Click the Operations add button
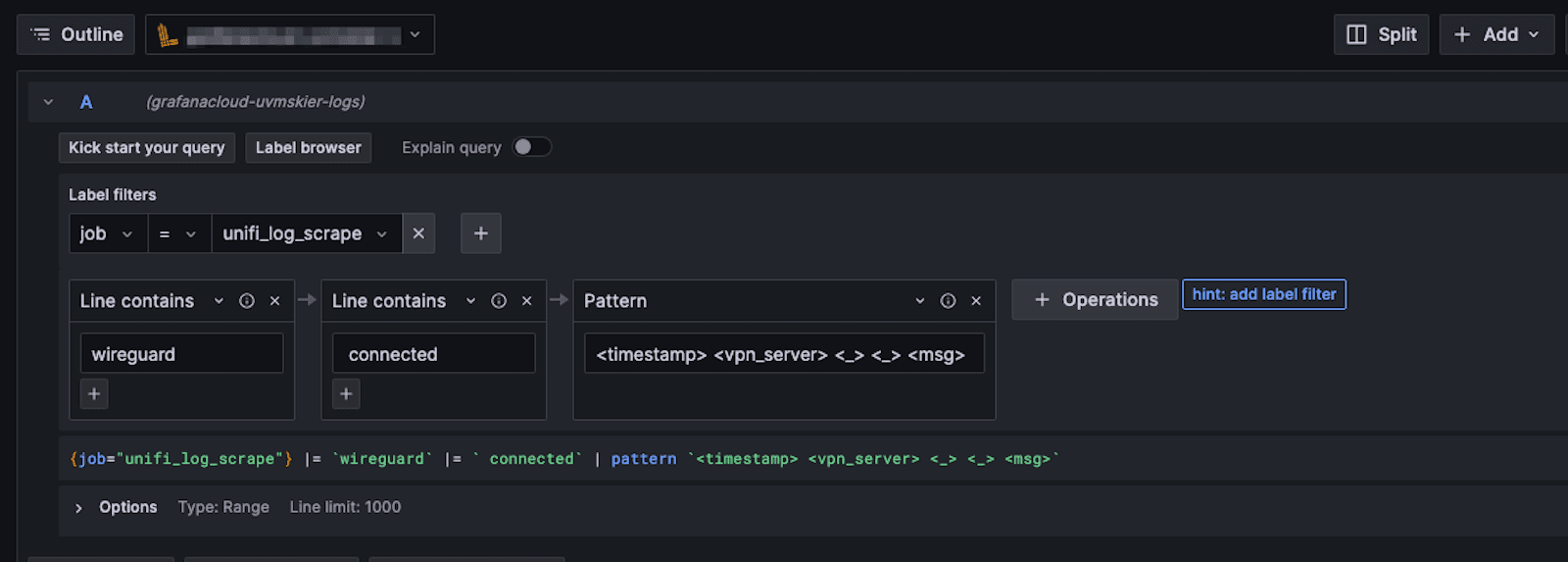The image size is (1568, 562). (x=1096, y=300)
